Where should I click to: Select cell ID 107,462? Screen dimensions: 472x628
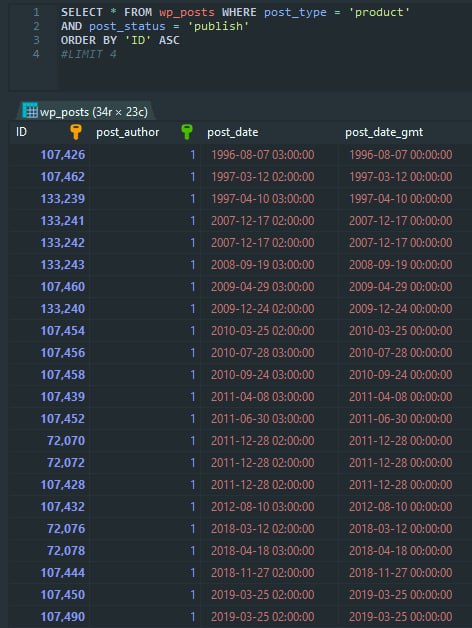63,177
